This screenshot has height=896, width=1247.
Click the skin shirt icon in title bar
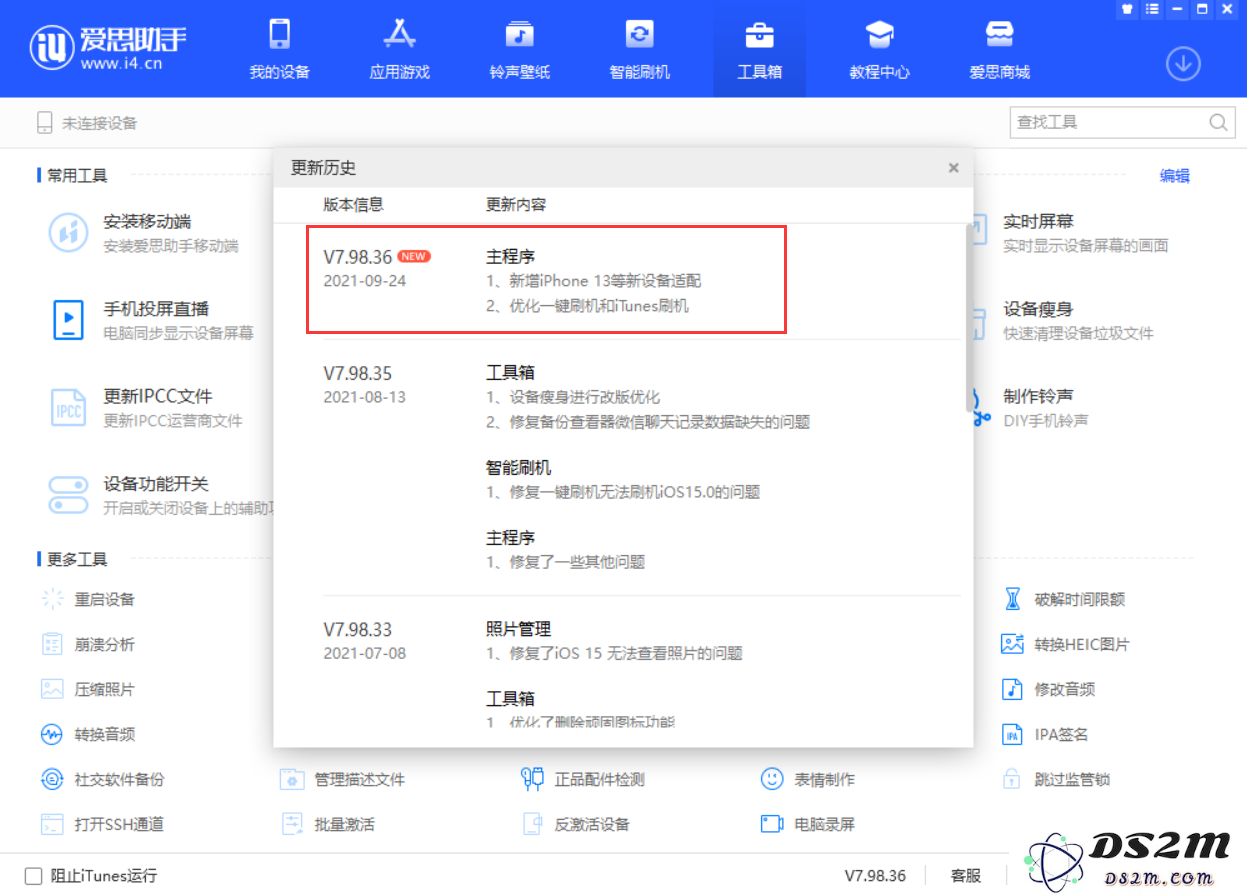tap(1126, 9)
